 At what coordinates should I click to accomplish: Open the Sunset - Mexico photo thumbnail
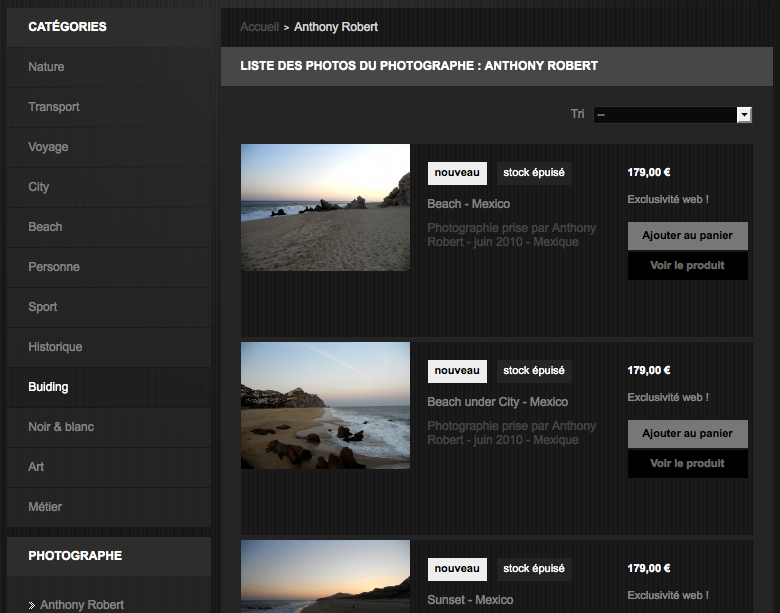point(325,577)
